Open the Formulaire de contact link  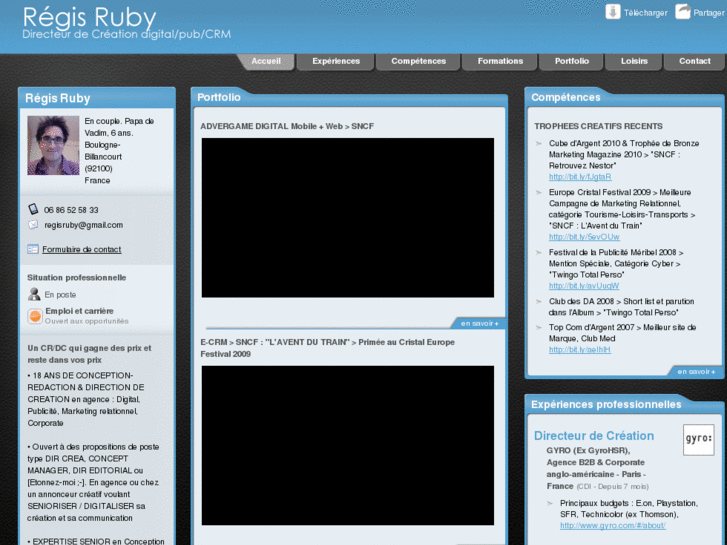pos(82,250)
